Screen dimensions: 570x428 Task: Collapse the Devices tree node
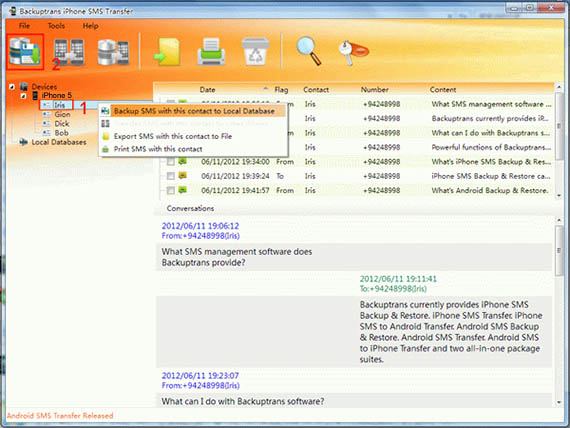point(12,87)
